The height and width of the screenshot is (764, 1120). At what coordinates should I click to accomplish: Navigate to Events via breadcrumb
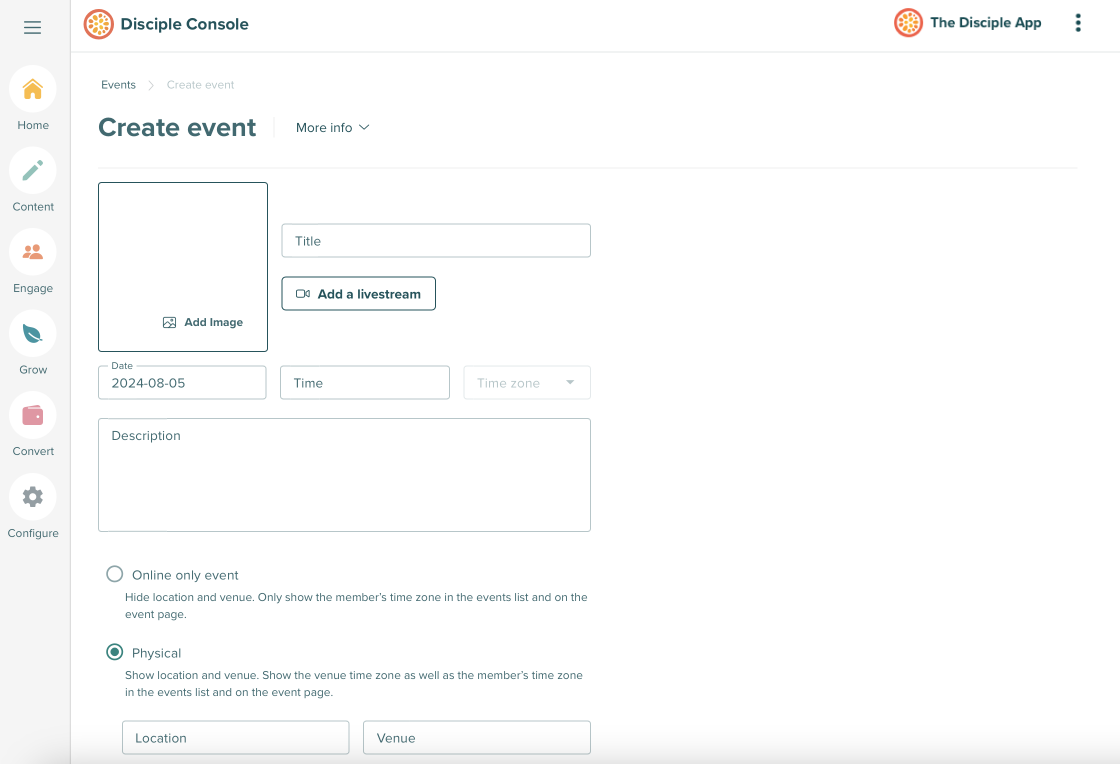[x=118, y=85]
